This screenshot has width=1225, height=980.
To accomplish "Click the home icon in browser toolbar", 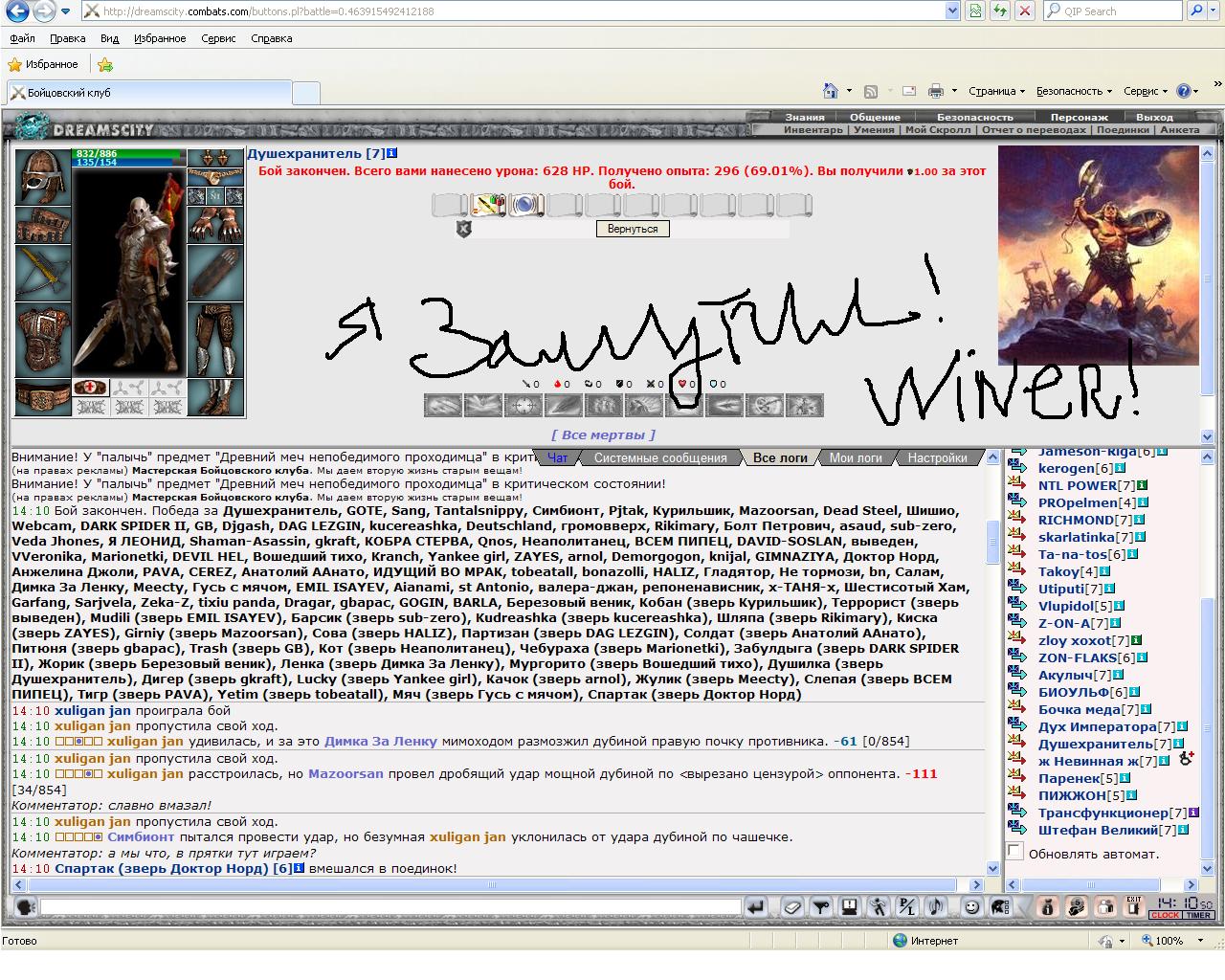I will 831,91.
